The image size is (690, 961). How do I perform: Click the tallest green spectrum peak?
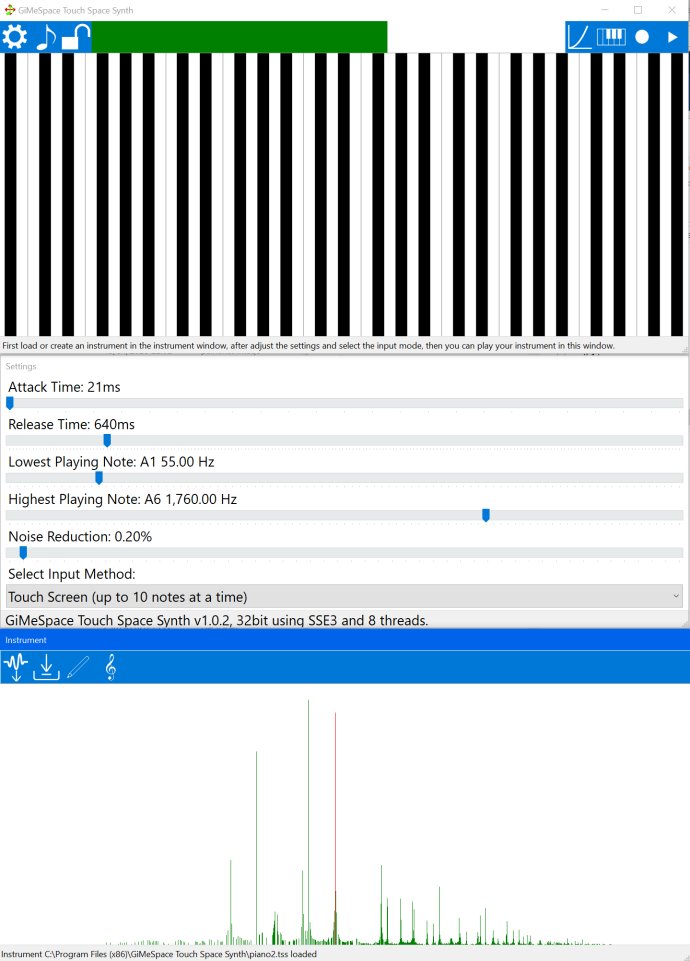tap(308, 821)
